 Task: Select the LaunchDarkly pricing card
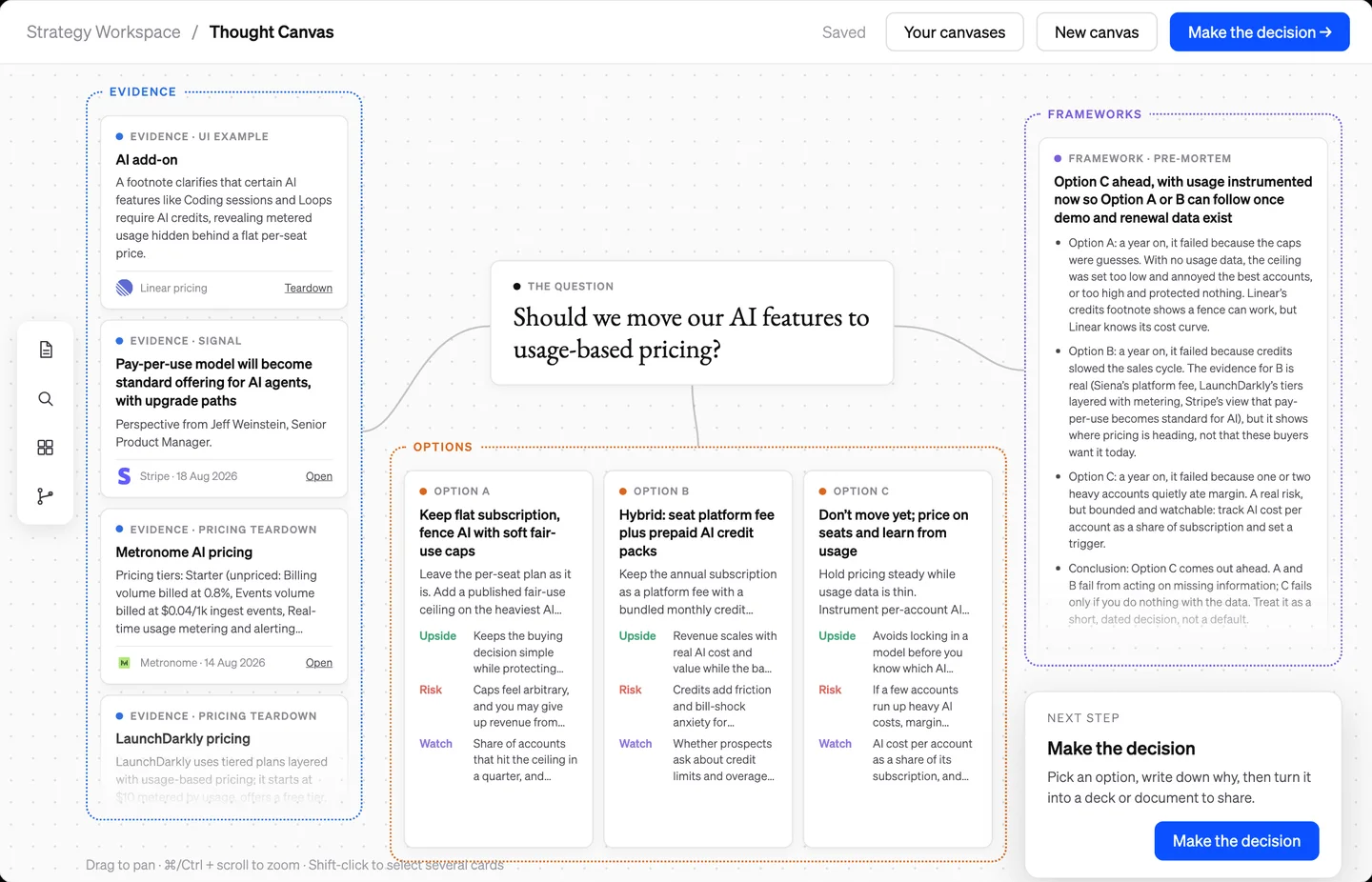coord(224,752)
